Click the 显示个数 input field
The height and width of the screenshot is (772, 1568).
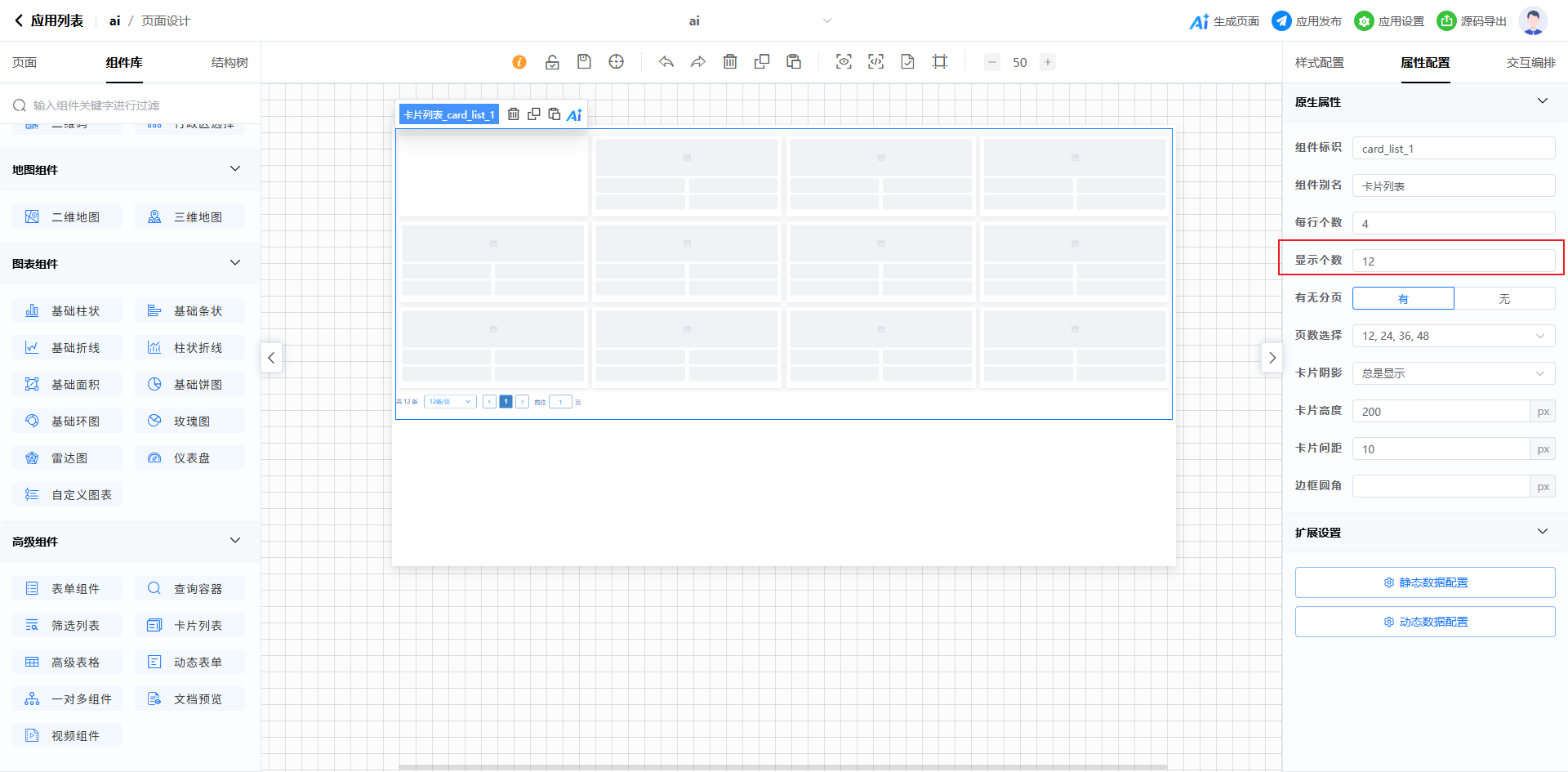(x=1454, y=261)
